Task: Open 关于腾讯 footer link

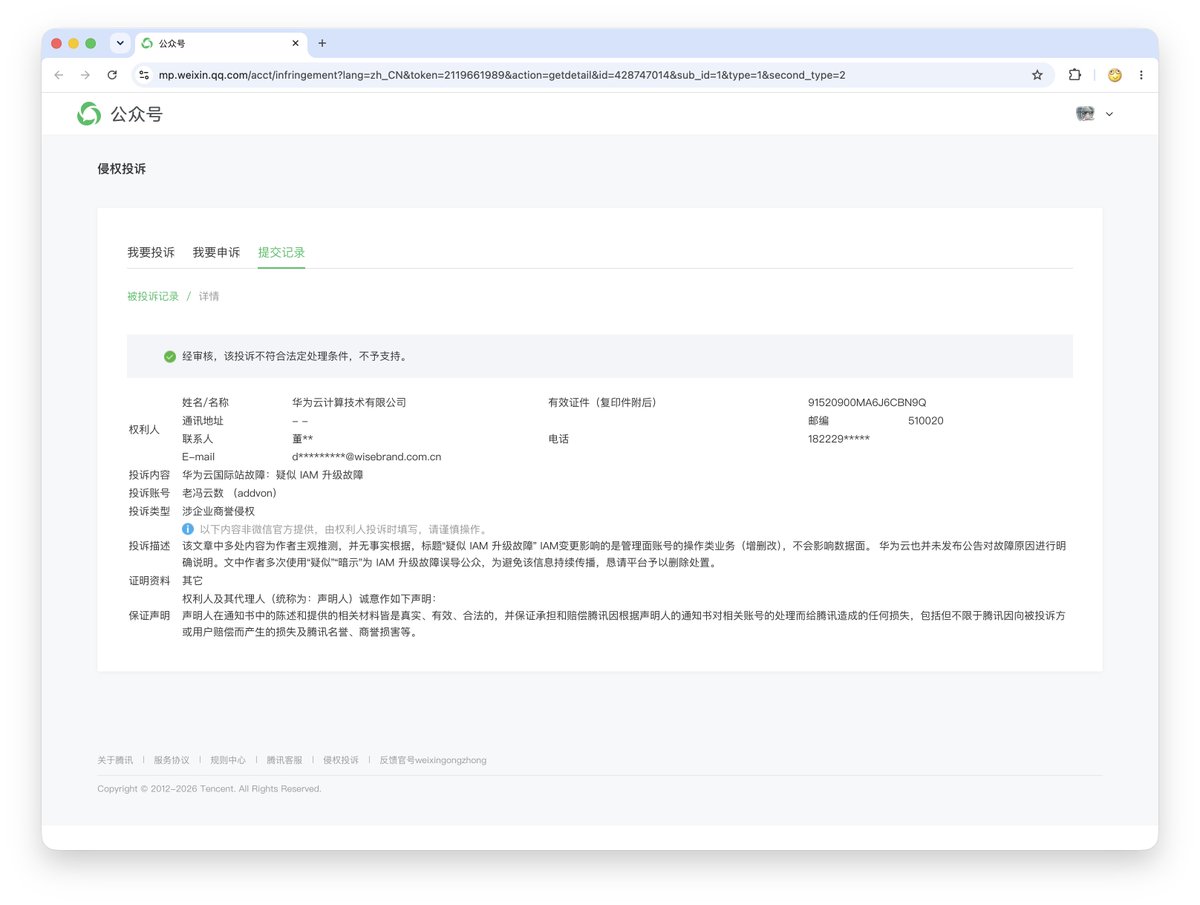Action: [x=115, y=760]
